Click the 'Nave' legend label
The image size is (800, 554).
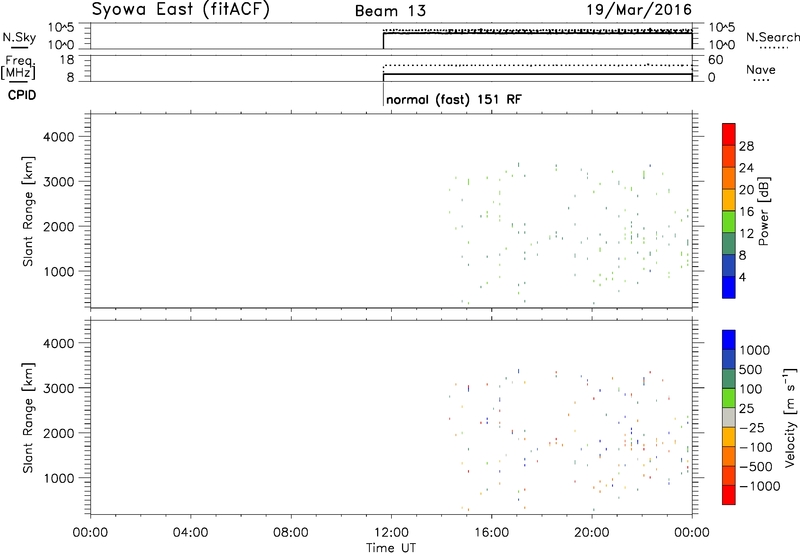pos(760,69)
